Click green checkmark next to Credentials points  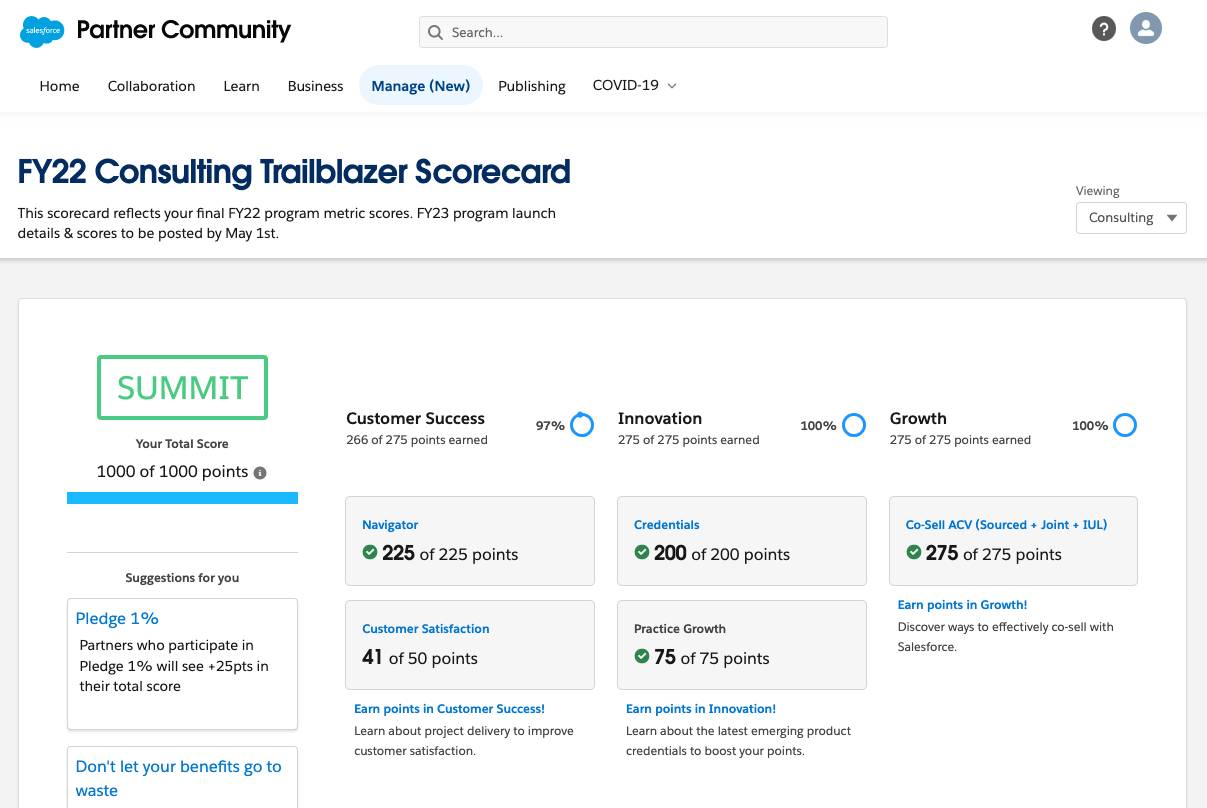(642, 552)
